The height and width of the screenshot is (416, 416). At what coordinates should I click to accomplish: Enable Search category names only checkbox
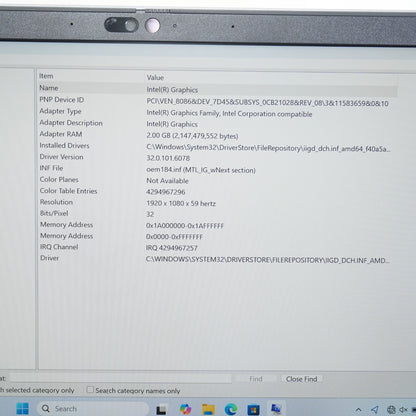[90, 389]
